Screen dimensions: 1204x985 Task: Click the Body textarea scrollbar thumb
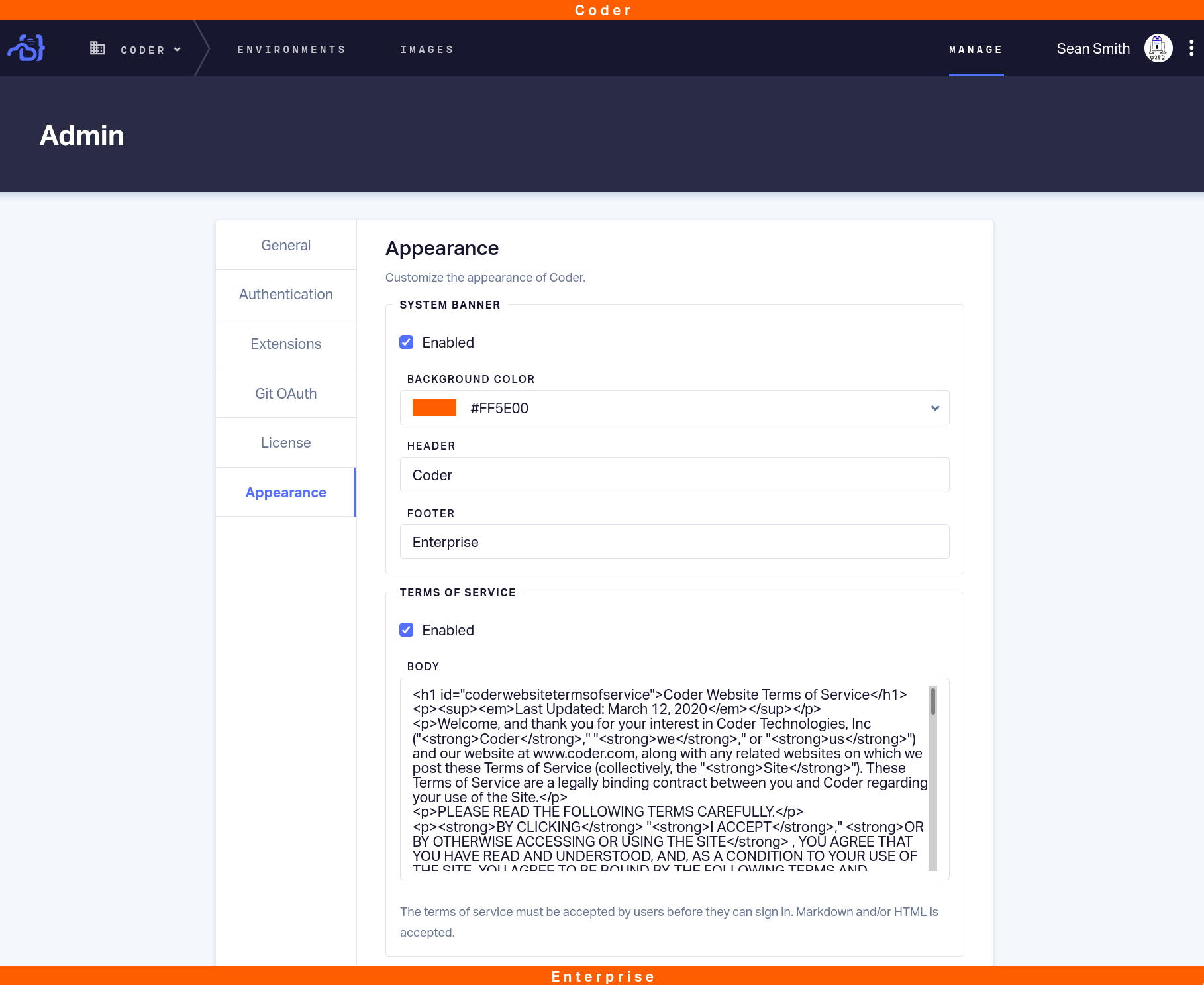point(933,701)
